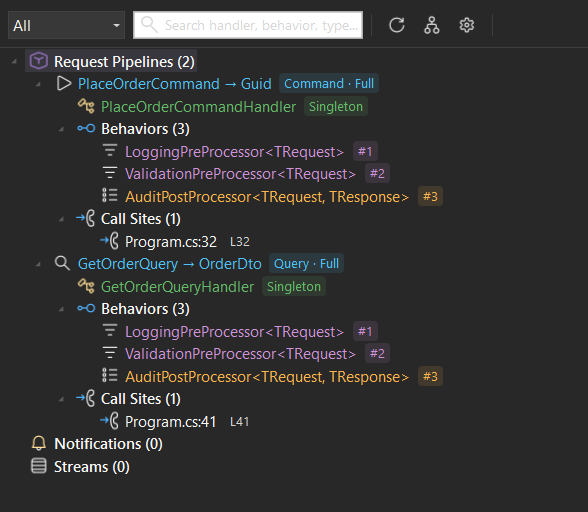The width and height of the screenshot is (588, 512).
Task: Click the bell icon beside Notifications
Action: pos(39,443)
